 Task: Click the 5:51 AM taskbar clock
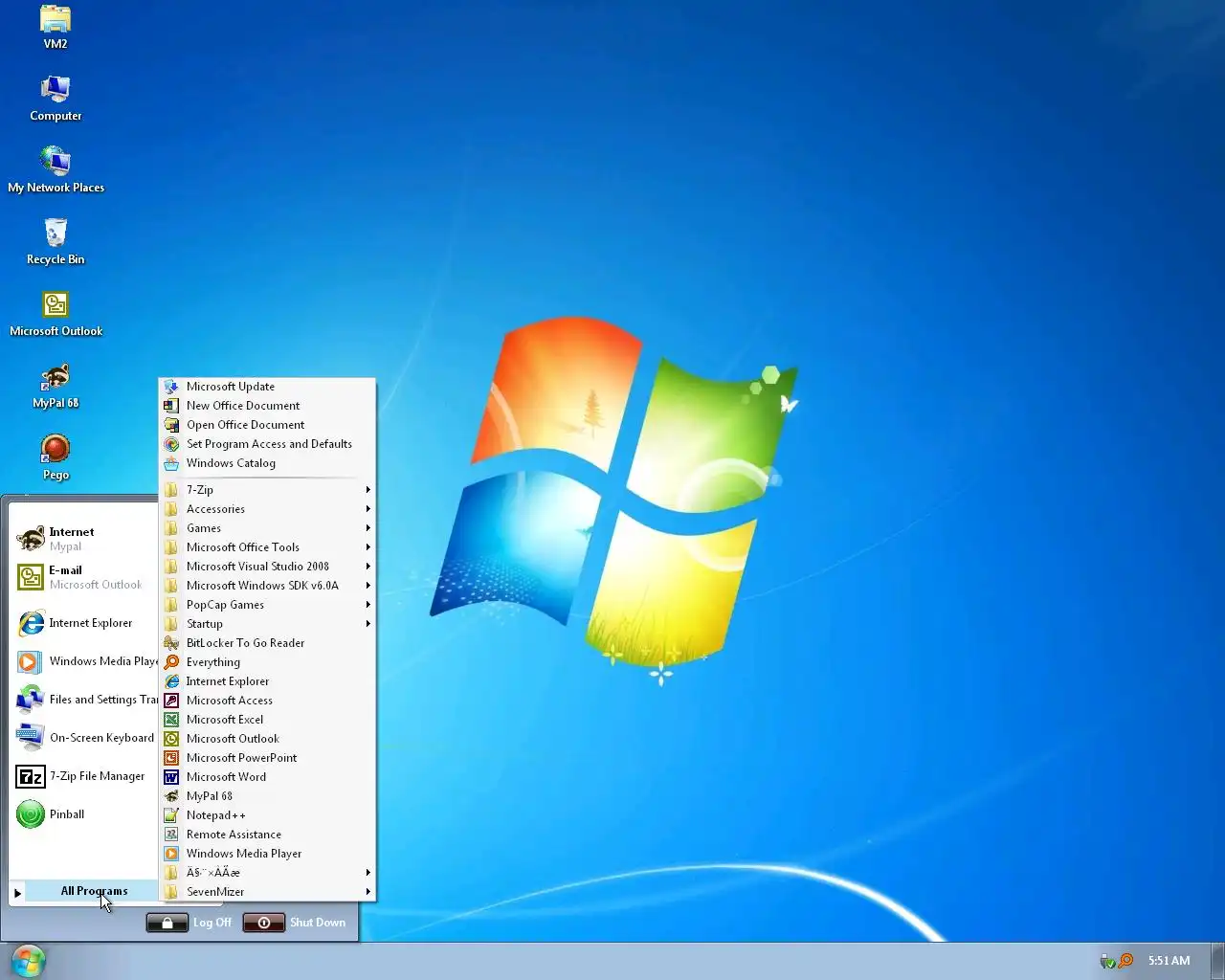1169,960
